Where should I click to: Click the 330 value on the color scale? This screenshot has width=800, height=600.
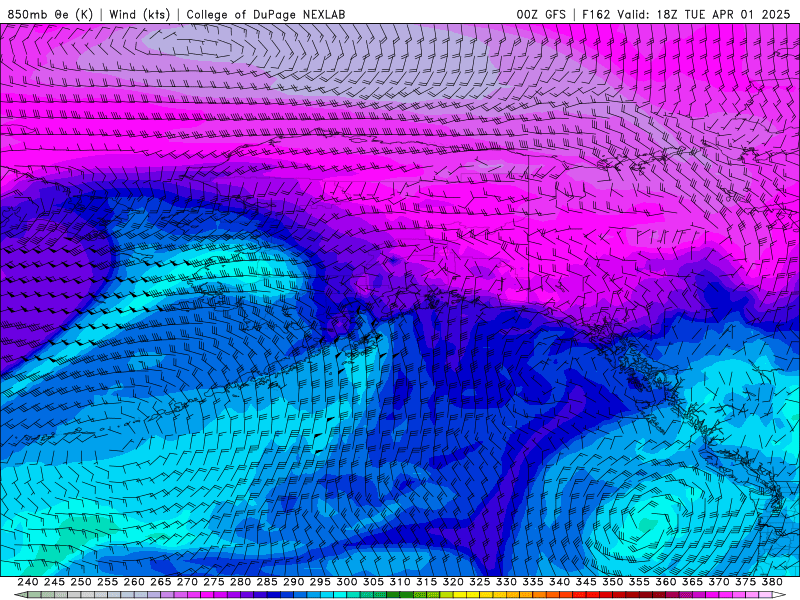(x=506, y=582)
